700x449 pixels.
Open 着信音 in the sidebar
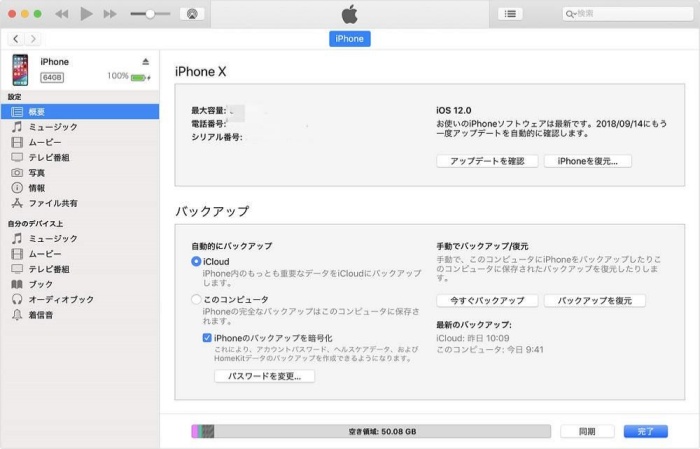pos(80,315)
